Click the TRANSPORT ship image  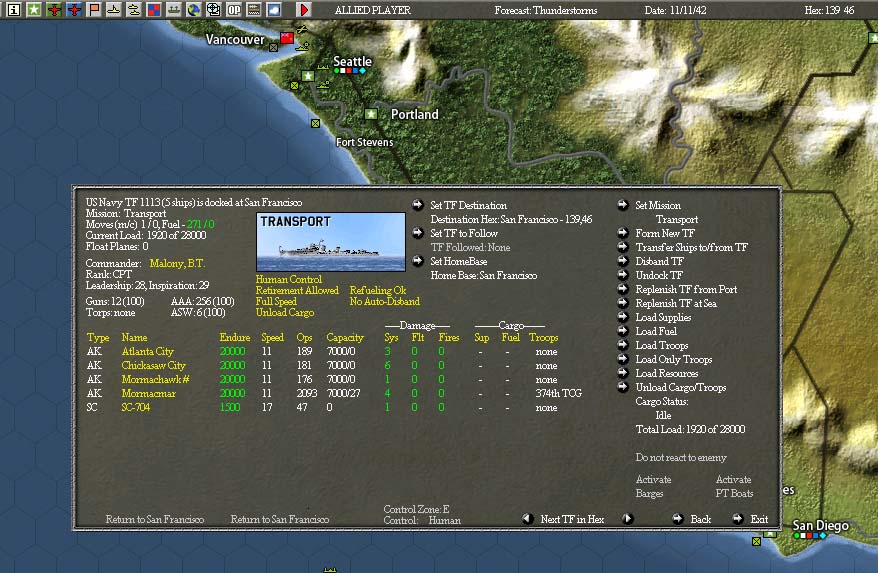pyautogui.click(x=331, y=241)
